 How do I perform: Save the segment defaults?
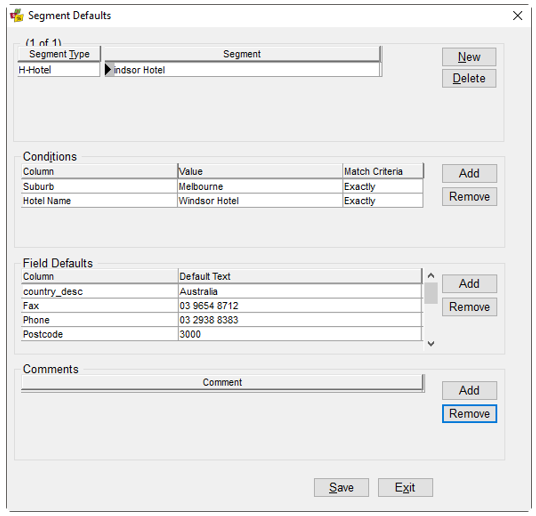(x=341, y=488)
